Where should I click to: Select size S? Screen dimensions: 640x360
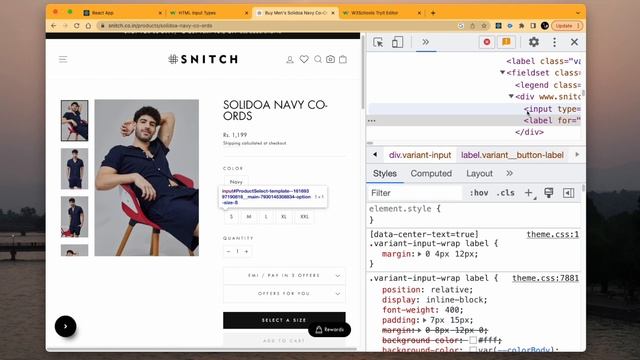click(x=231, y=217)
